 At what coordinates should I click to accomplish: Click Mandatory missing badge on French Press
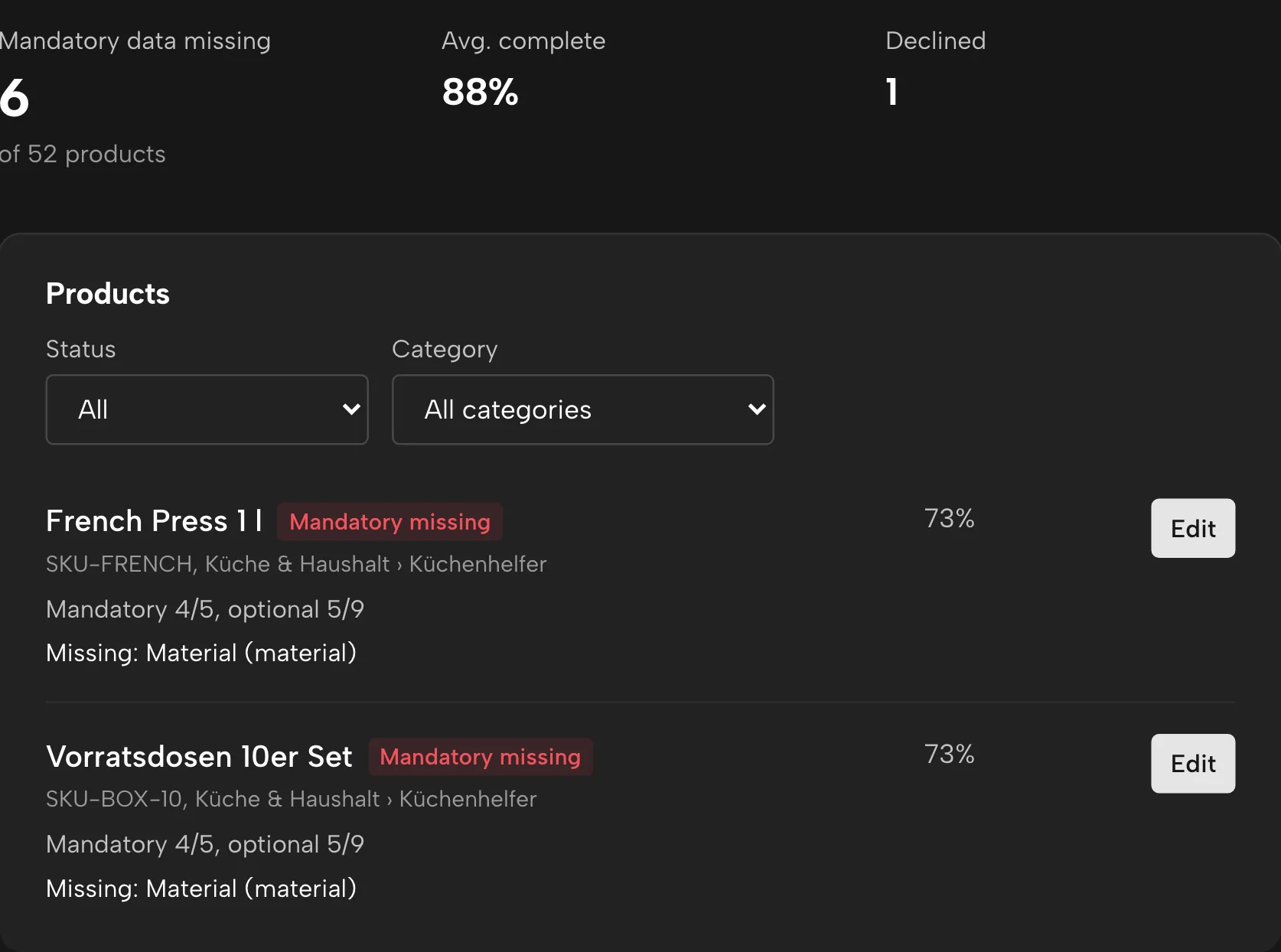[390, 522]
